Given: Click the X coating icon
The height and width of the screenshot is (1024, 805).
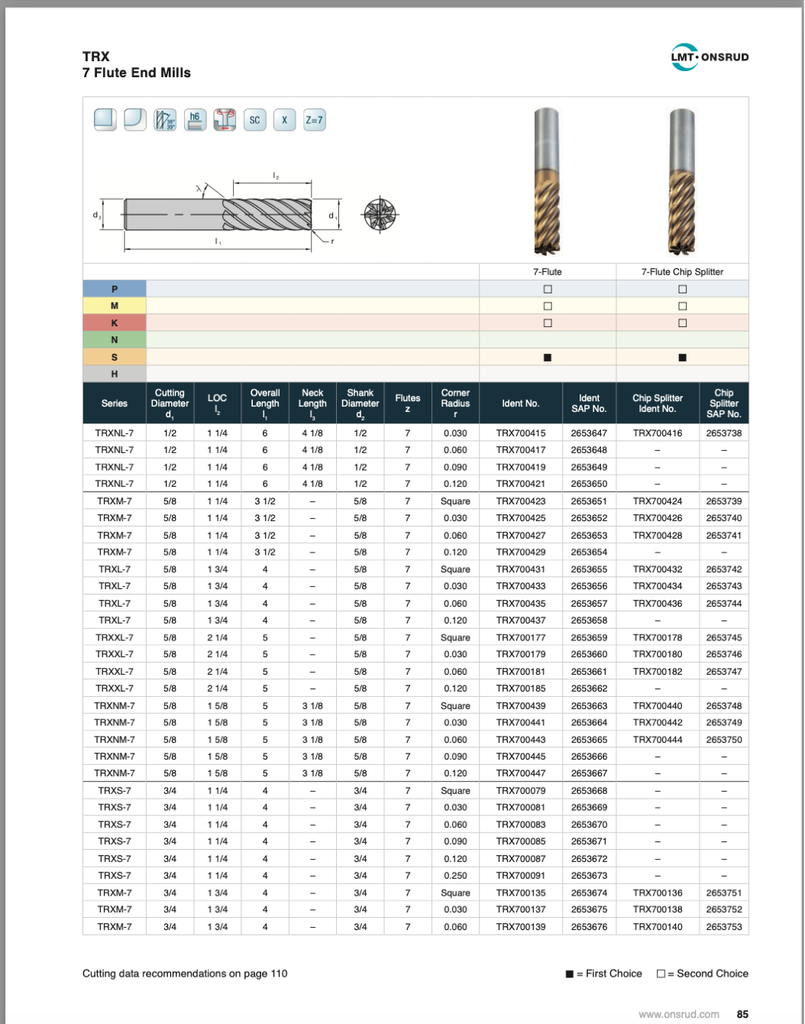Looking at the screenshot, I should coord(284,120).
